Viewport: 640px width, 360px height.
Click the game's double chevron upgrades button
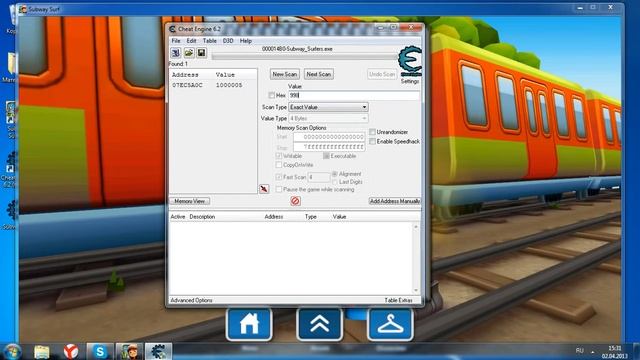[x=320, y=324]
